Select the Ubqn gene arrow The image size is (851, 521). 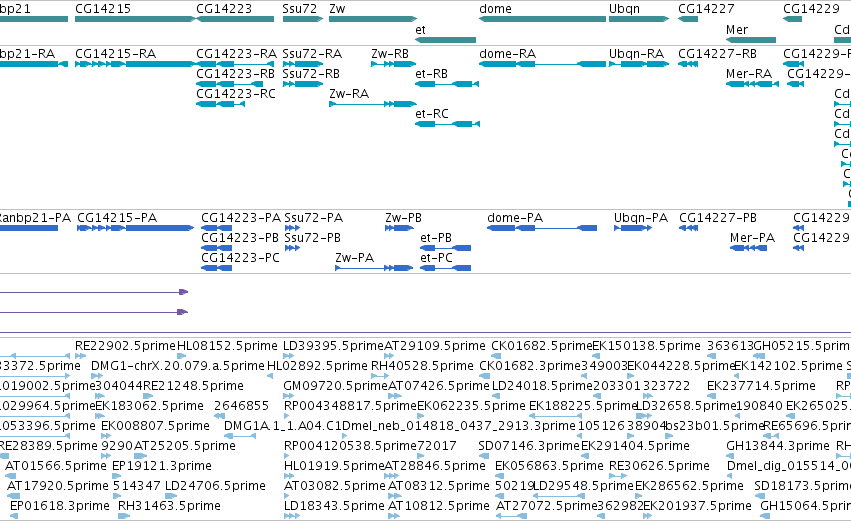(639, 19)
